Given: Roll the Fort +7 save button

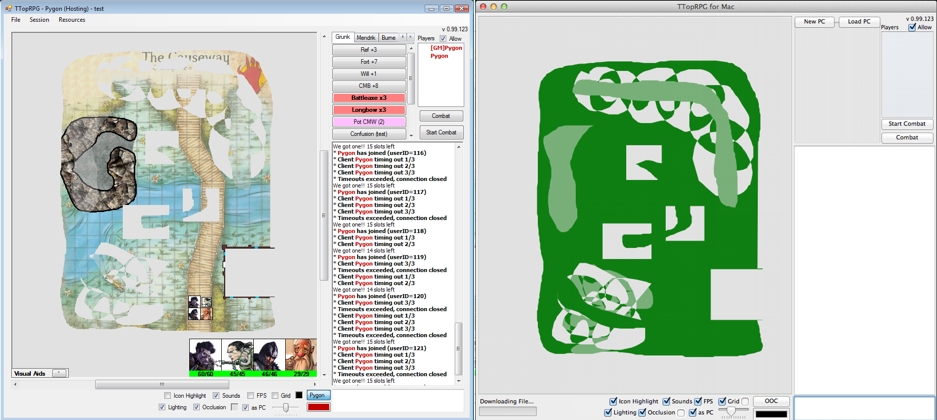Looking at the screenshot, I should (x=369, y=62).
